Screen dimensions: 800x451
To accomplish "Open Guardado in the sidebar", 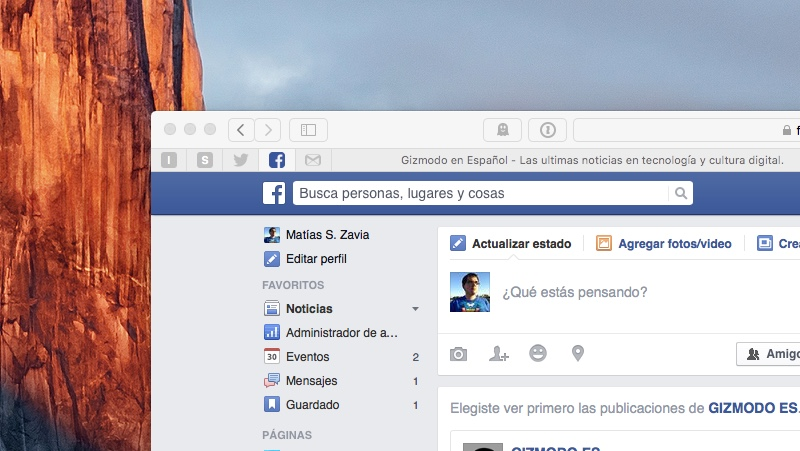I will tap(312, 405).
